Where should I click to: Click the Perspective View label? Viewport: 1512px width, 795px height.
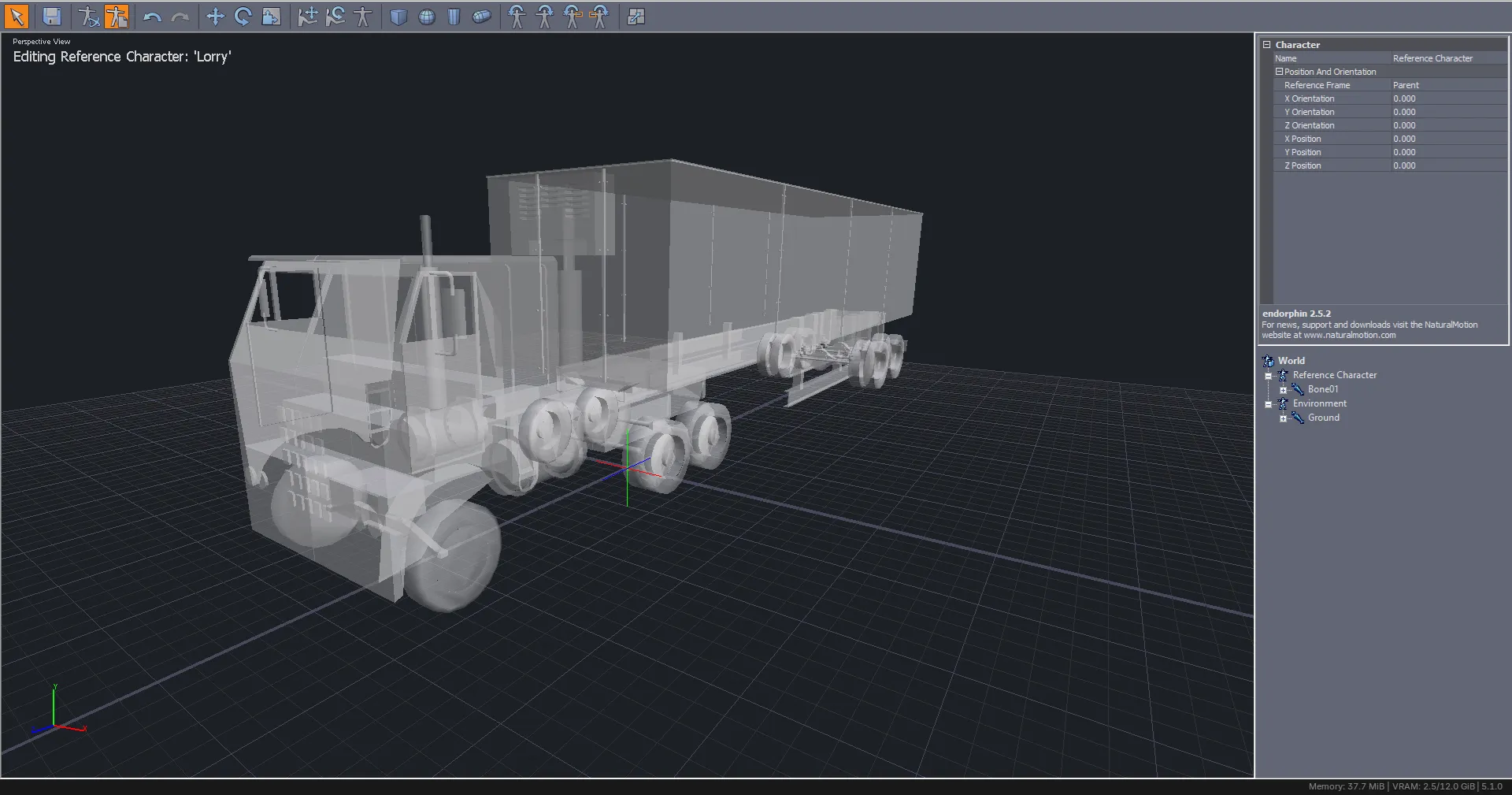pyautogui.click(x=42, y=42)
